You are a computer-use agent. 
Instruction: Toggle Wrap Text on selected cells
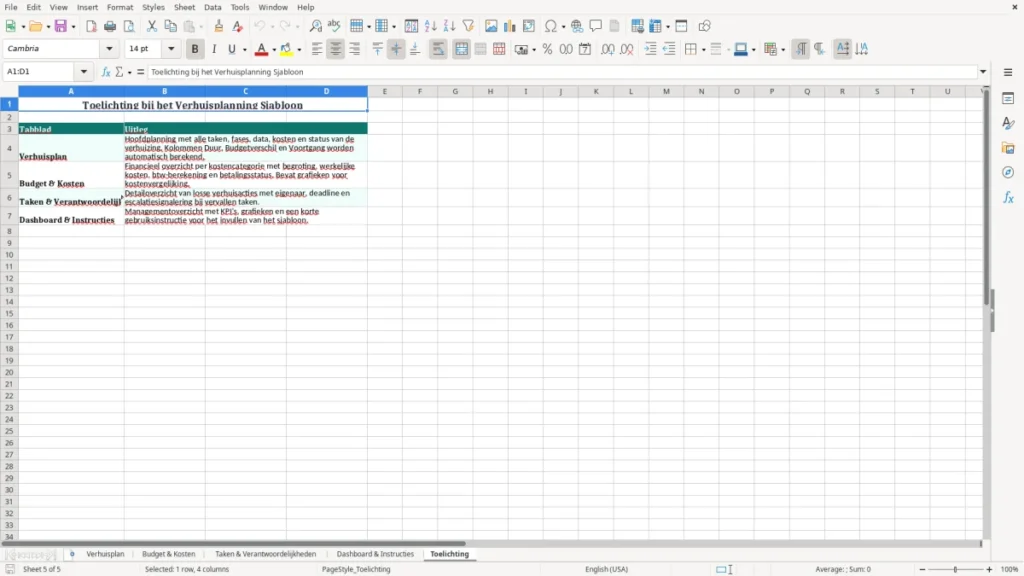pyautogui.click(x=438, y=49)
